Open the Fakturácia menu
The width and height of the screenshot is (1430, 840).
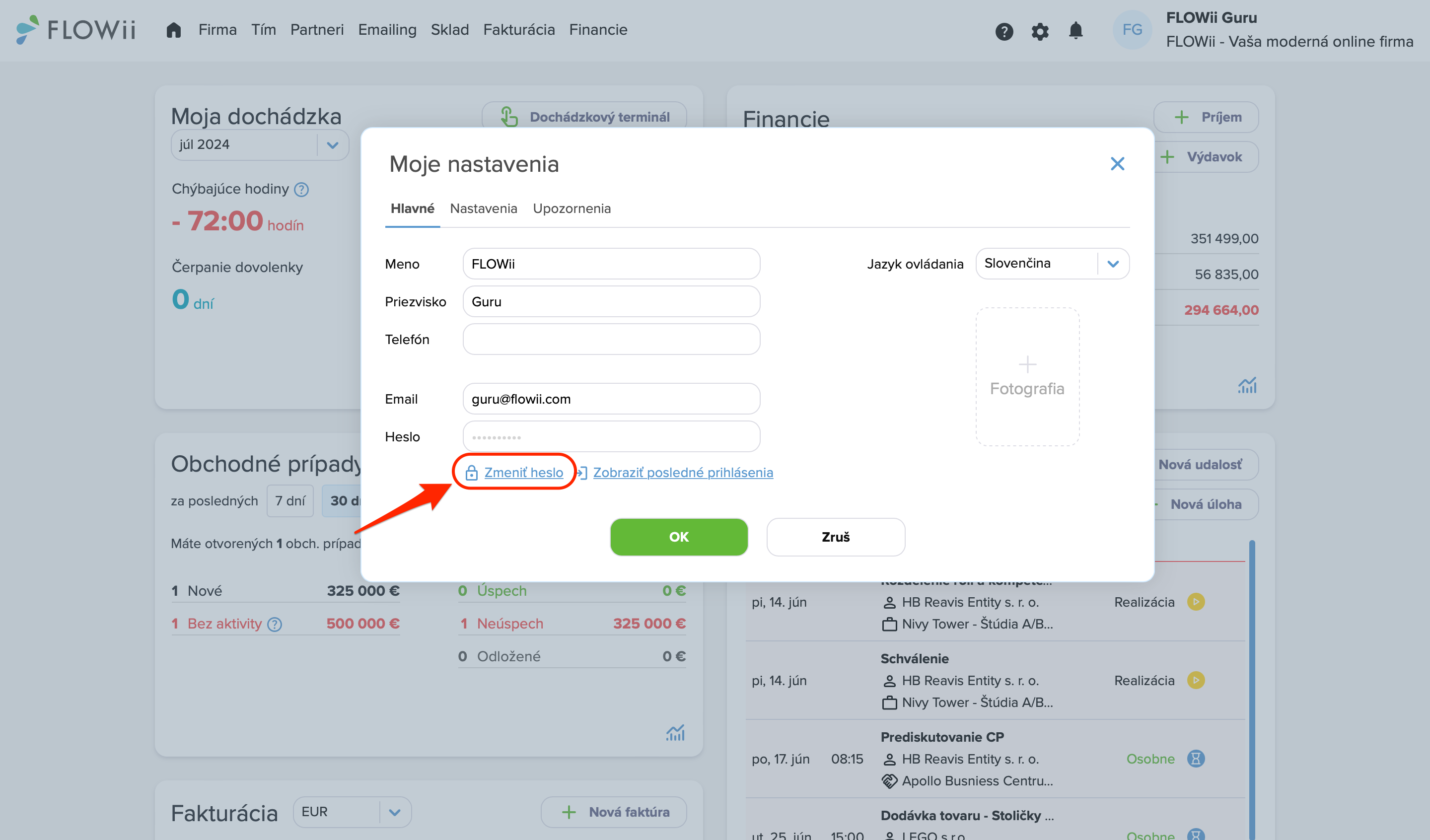pyautogui.click(x=519, y=29)
